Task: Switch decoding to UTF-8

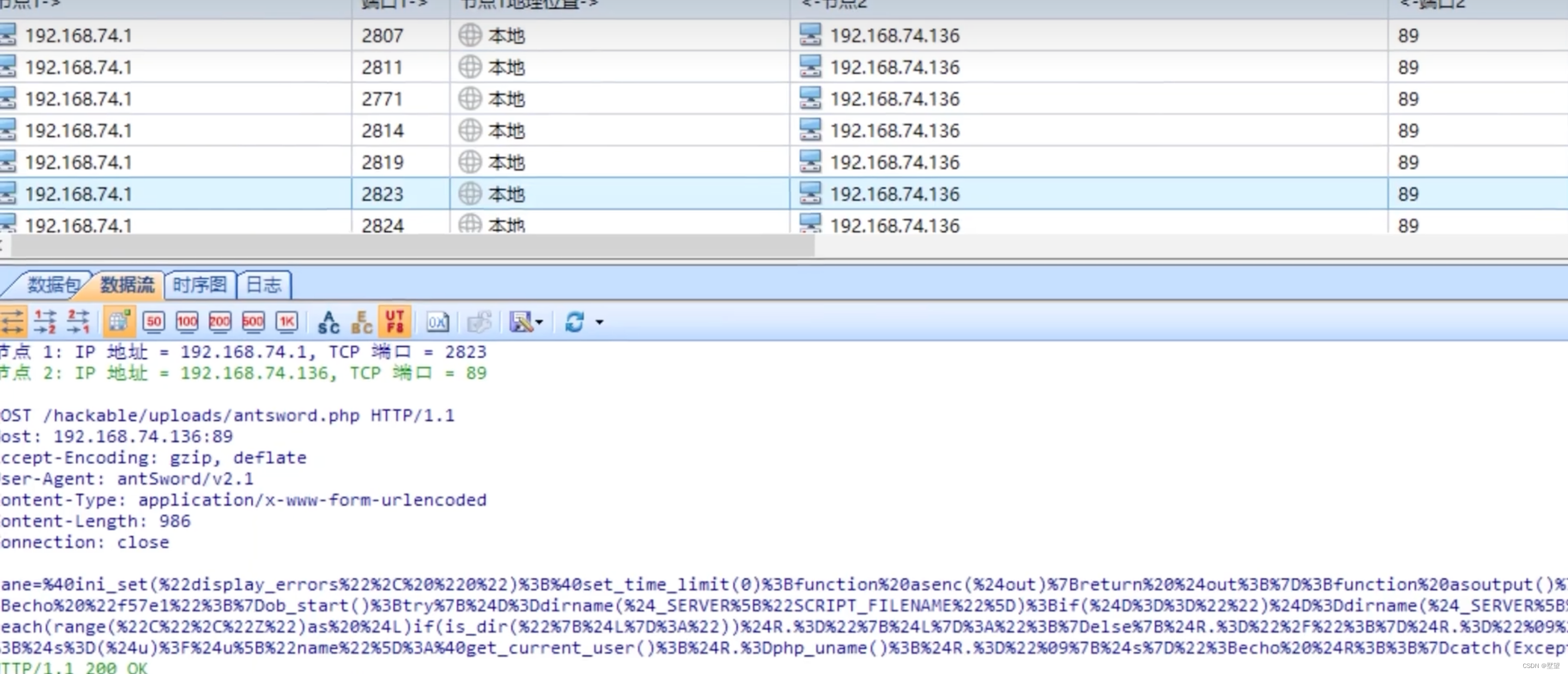Action: point(394,321)
